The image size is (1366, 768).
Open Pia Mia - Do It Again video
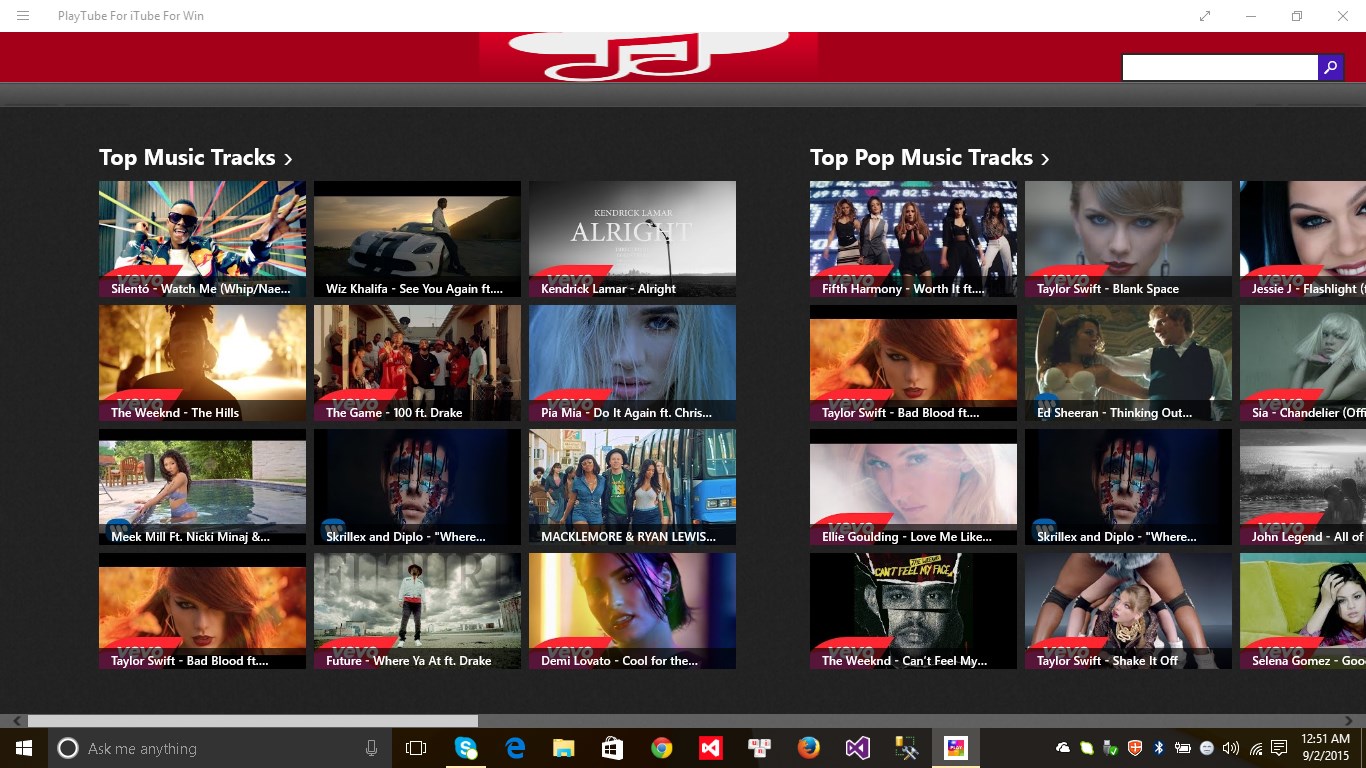(x=632, y=363)
